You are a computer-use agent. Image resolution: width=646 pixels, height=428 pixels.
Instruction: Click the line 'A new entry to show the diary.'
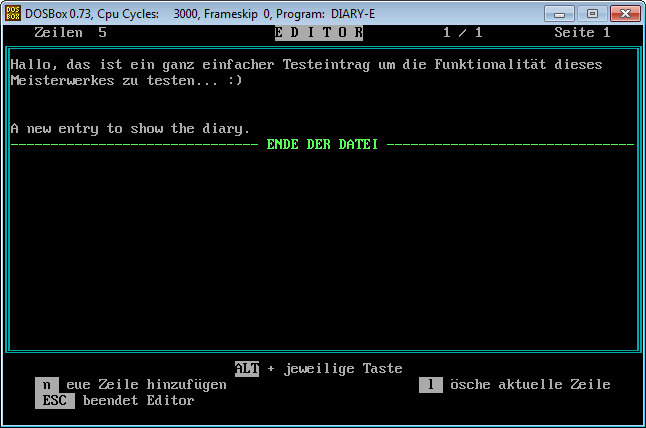click(130, 129)
